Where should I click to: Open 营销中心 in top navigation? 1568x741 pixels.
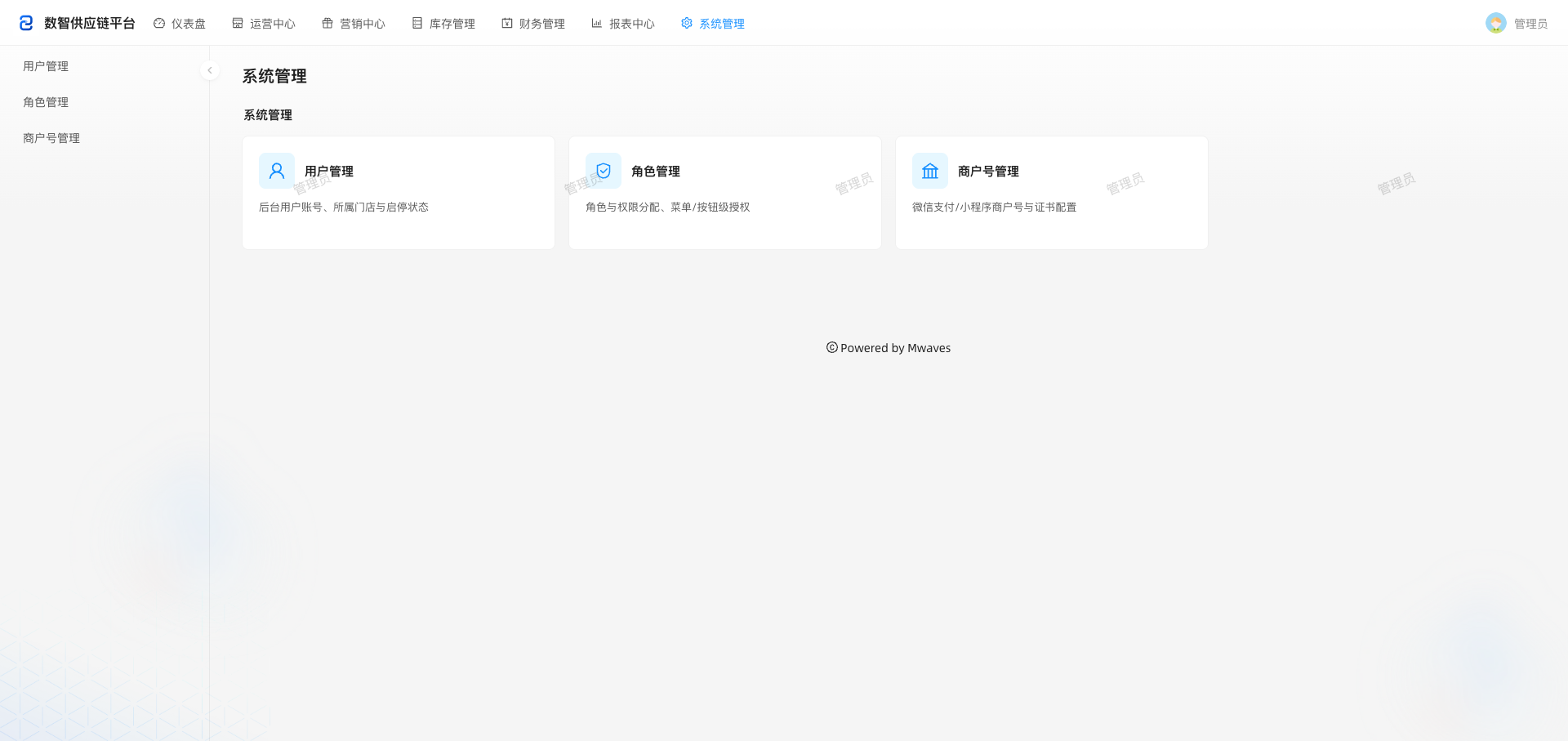[354, 23]
